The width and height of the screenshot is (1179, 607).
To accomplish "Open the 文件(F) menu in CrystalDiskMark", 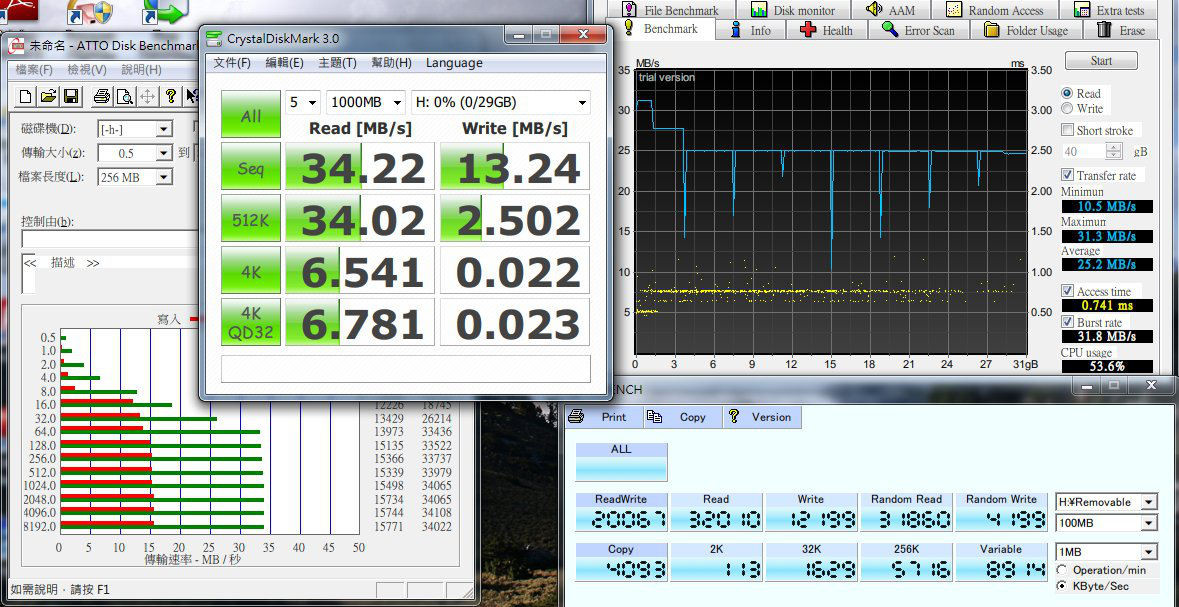I will (x=232, y=62).
